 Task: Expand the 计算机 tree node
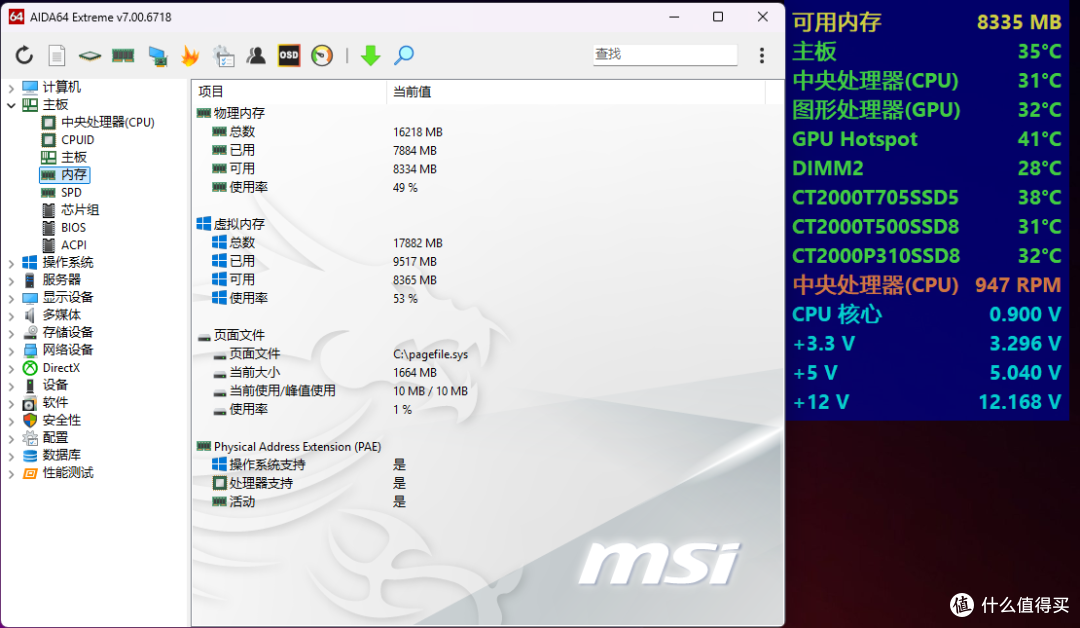pyautogui.click(x=11, y=87)
